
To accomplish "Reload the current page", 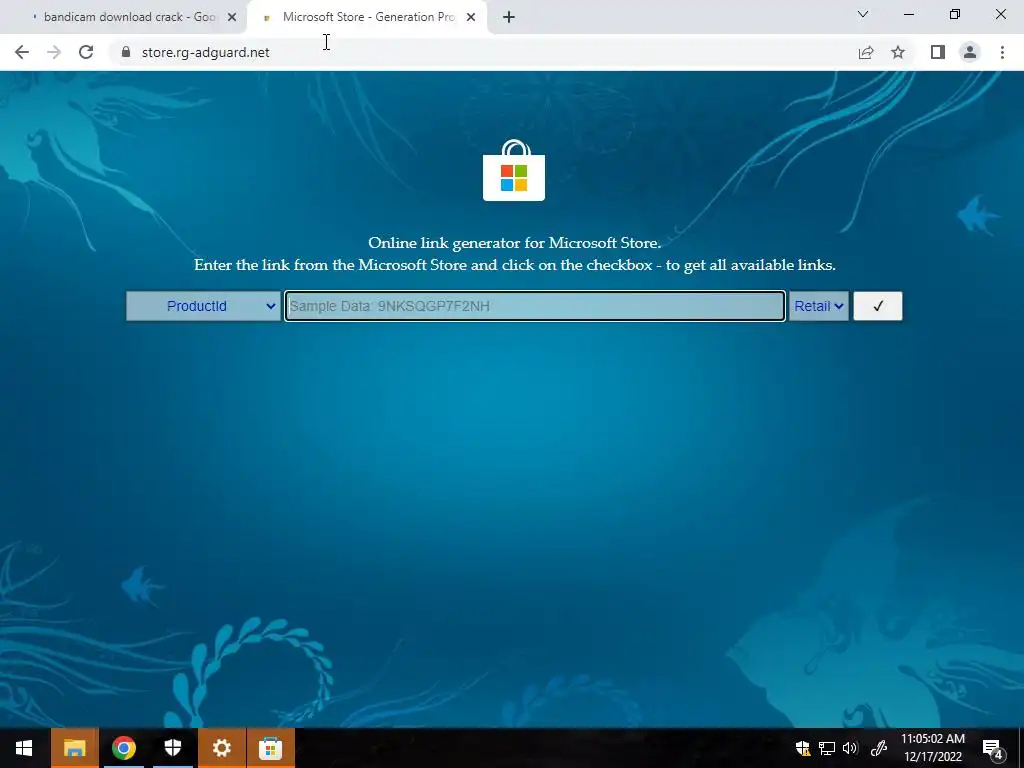I will [86, 52].
